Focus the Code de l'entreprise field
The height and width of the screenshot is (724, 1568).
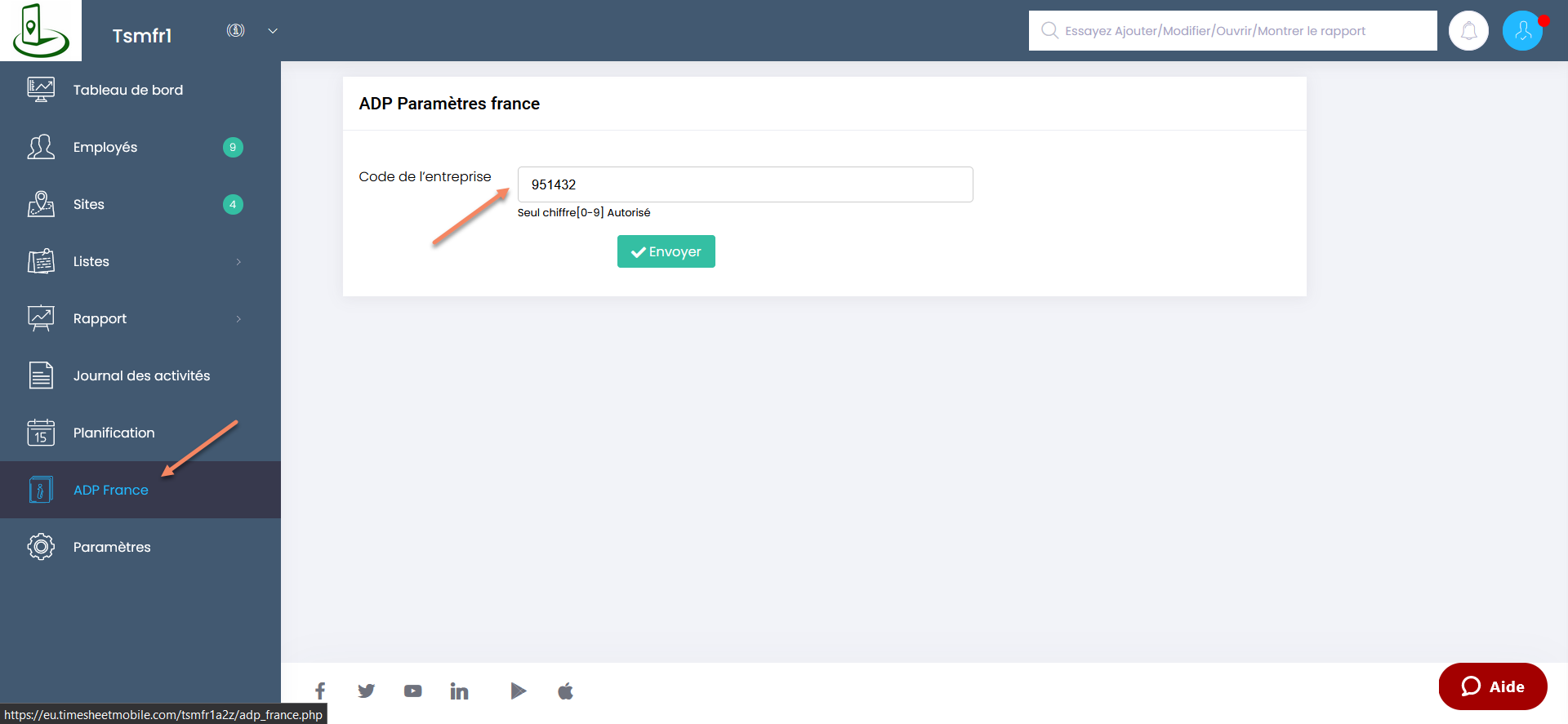[x=745, y=184]
